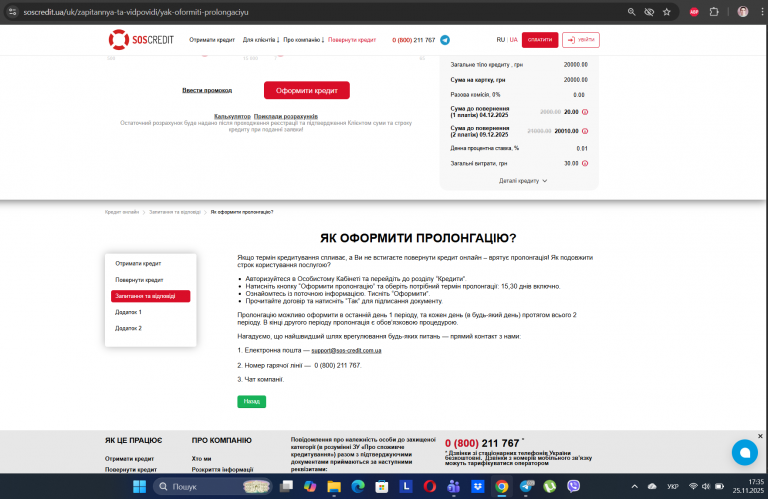
Task: Click the Запитання та відповіді breadcrumb
Action: point(175,212)
